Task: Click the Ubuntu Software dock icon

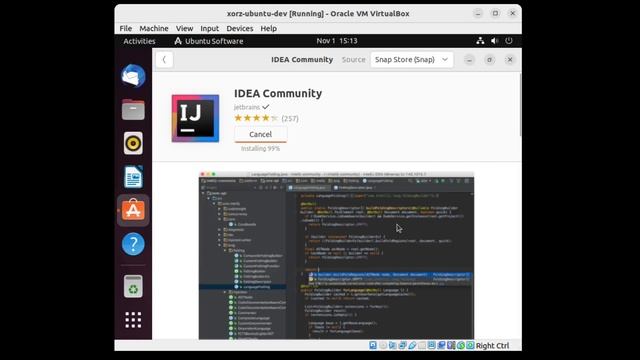Action: click(133, 210)
